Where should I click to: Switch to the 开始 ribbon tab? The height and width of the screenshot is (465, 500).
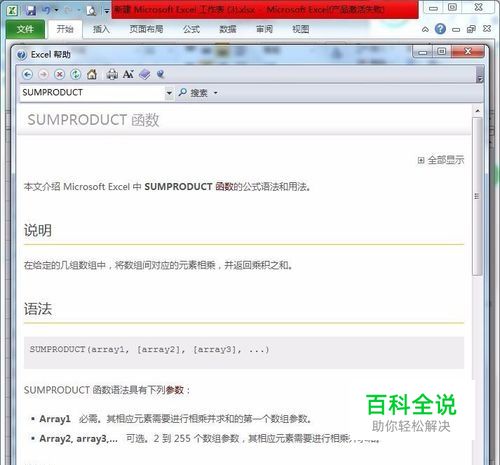65,29
